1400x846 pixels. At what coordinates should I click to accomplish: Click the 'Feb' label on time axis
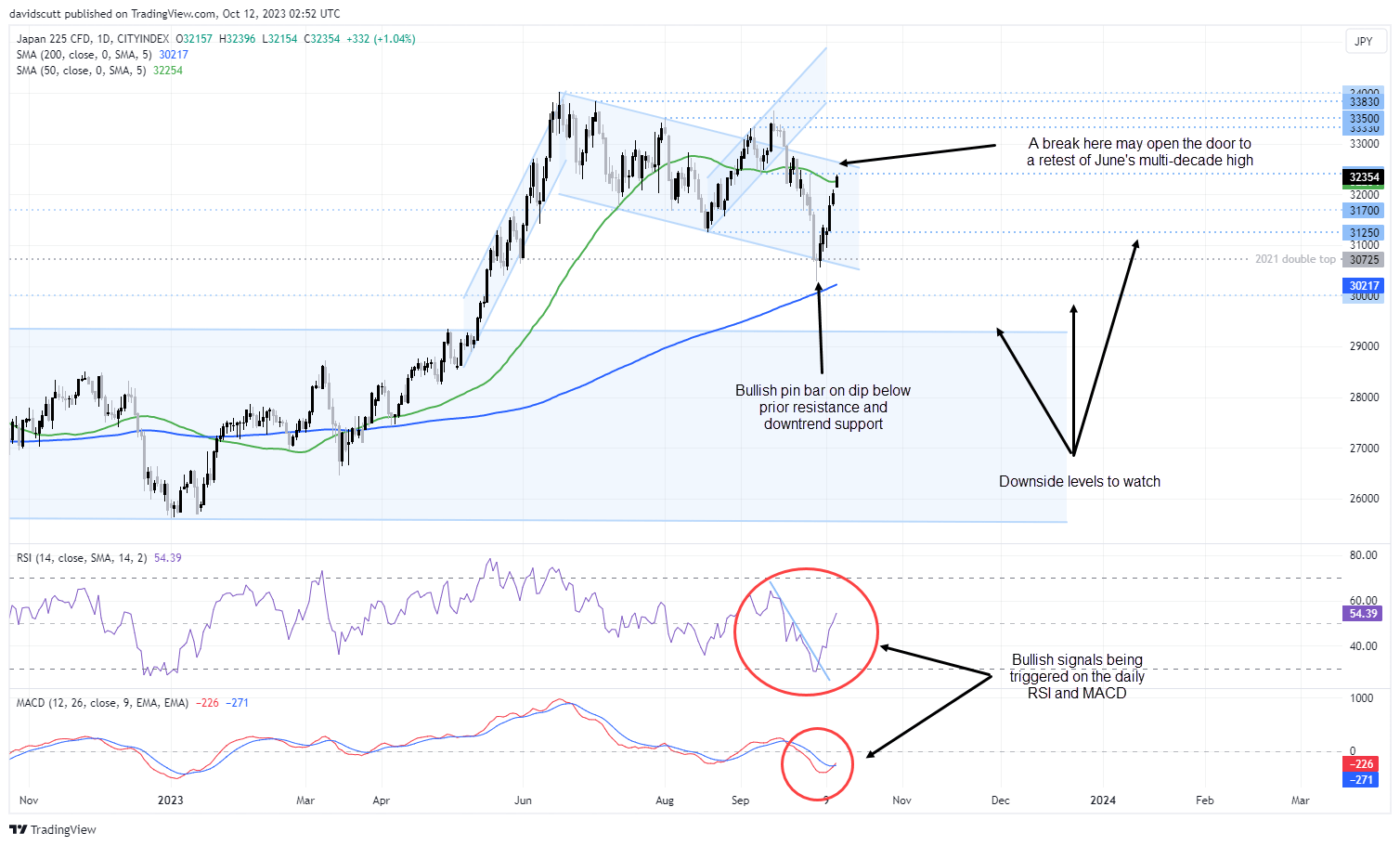(x=1204, y=800)
